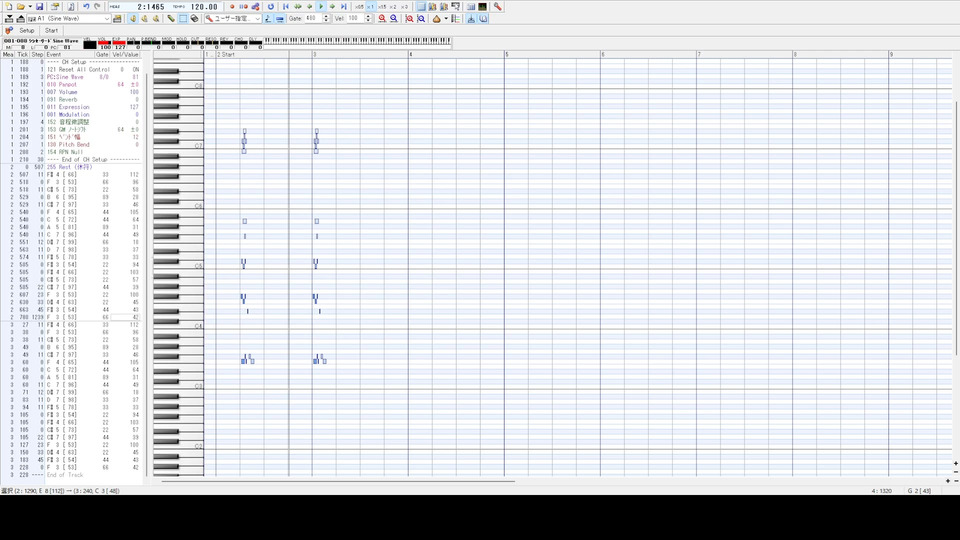The height and width of the screenshot is (540, 960).
Task: Toggle the auto-scroll follow icon
Action: point(471,19)
